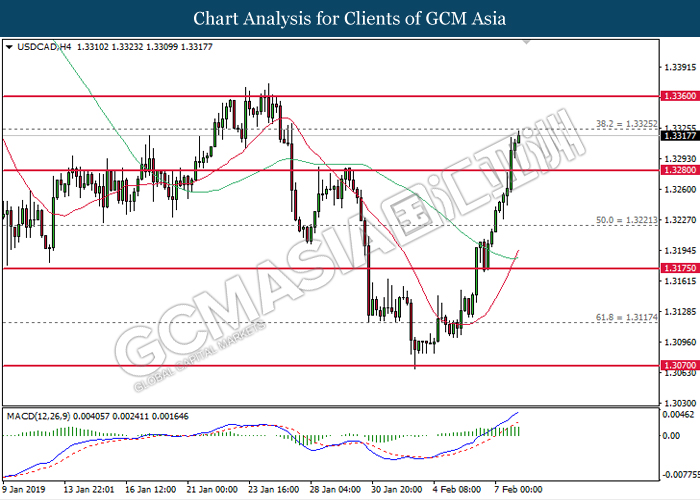Click the current price tag 1.33177
This screenshot has height=500, width=700.
680,136
